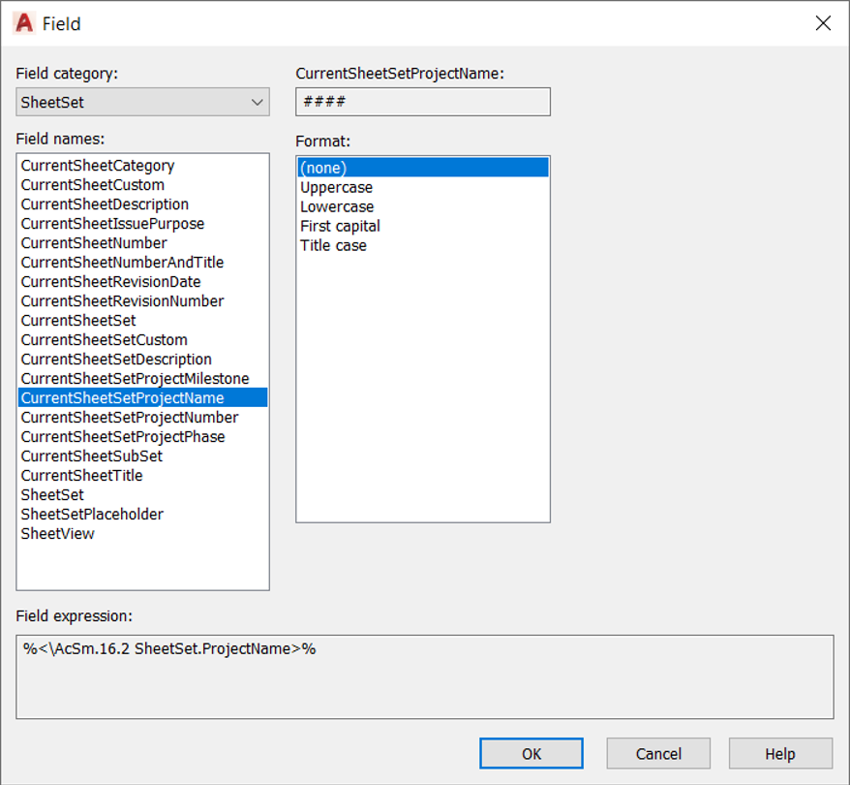Select the (none) format entry
The width and height of the screenshot is (850, 785).
(423, 168)
